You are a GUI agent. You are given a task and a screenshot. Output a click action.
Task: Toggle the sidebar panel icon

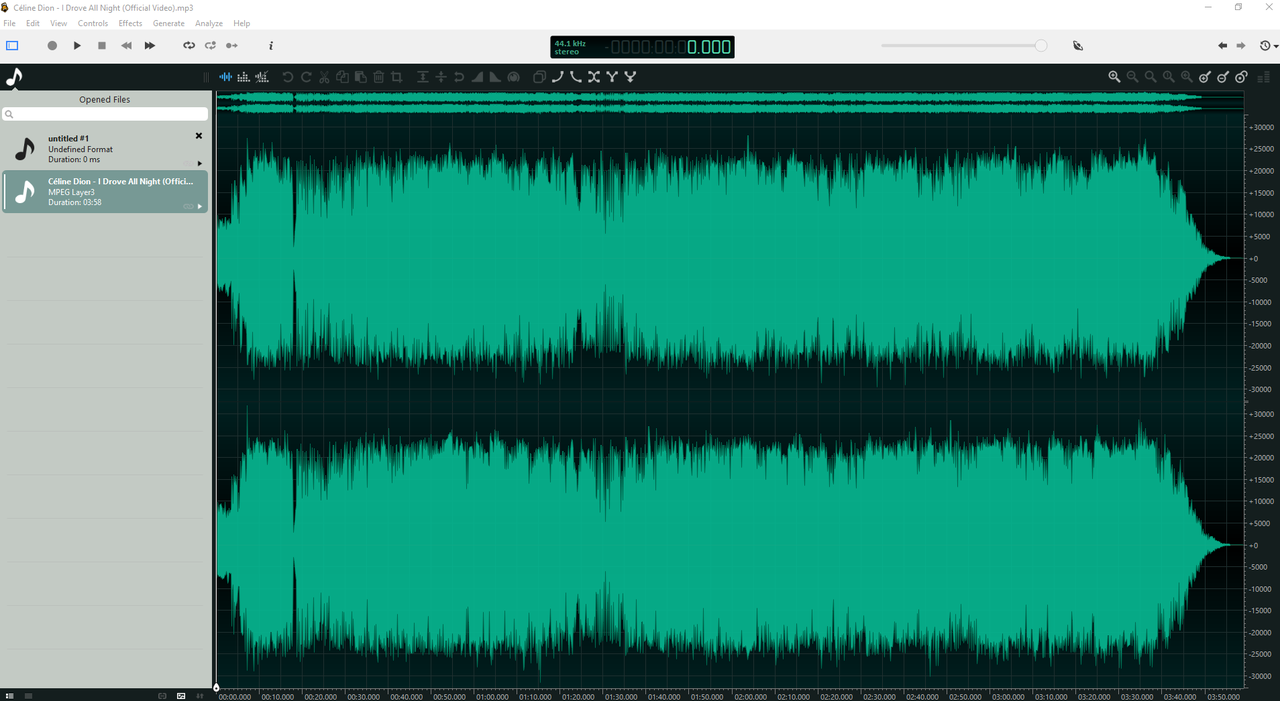(12, 45)
